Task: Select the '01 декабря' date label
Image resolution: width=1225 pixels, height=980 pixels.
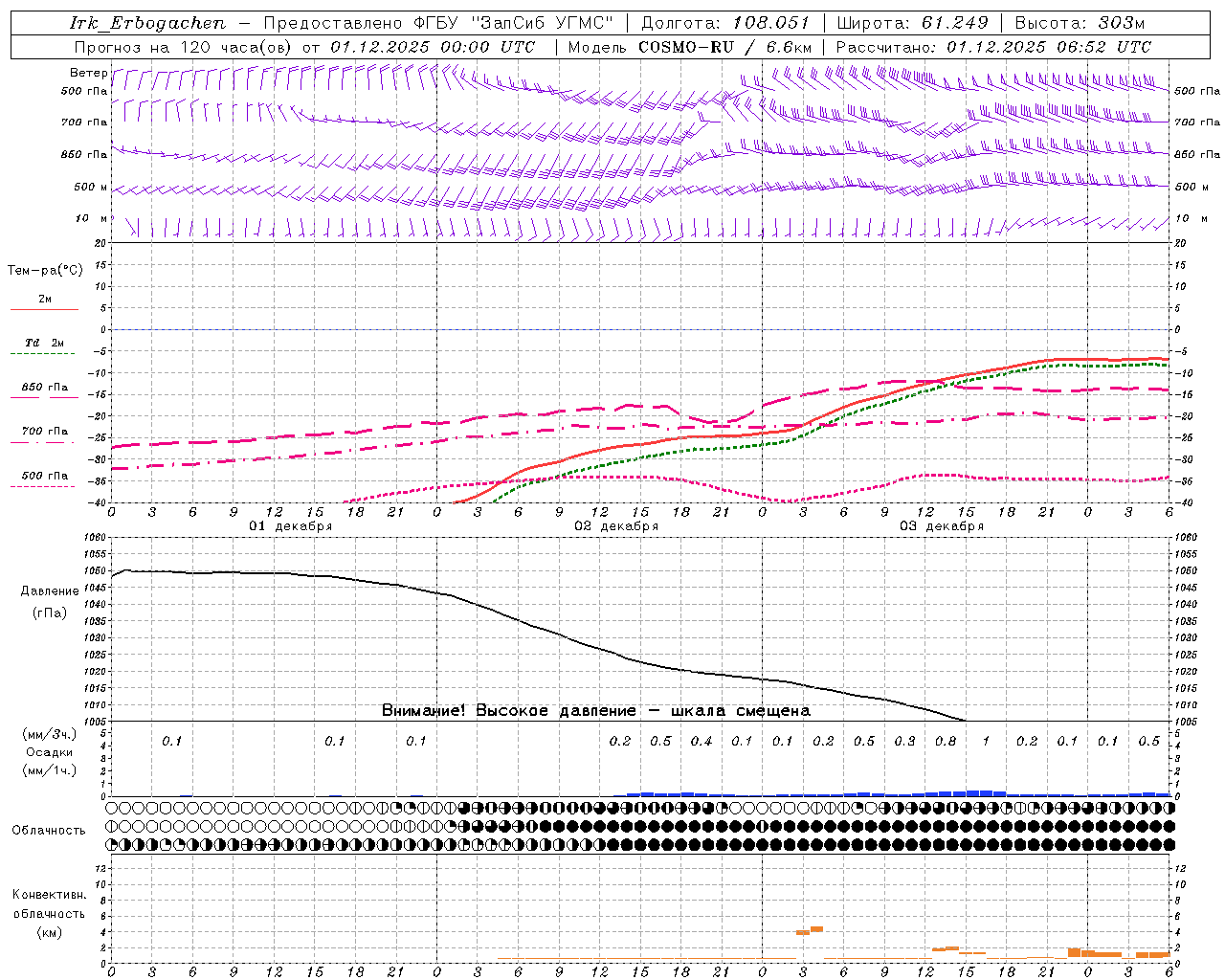Action: coord(291,526)
